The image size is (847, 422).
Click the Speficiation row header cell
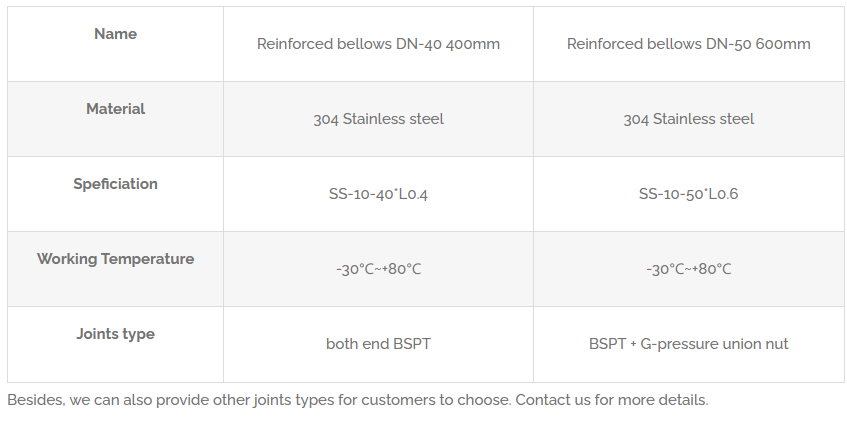tap(115, 184)
